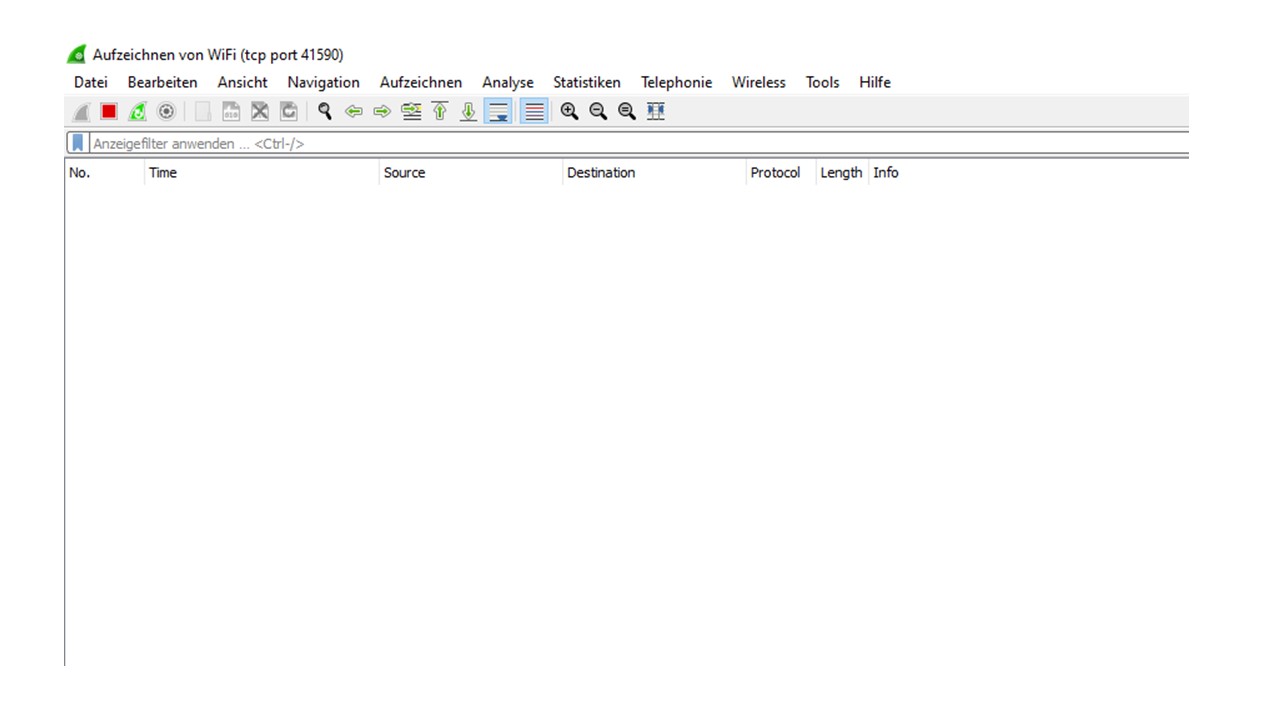Open the Navigation menu
Viewport: 1280px width, 720px height.
click(324, 83)
